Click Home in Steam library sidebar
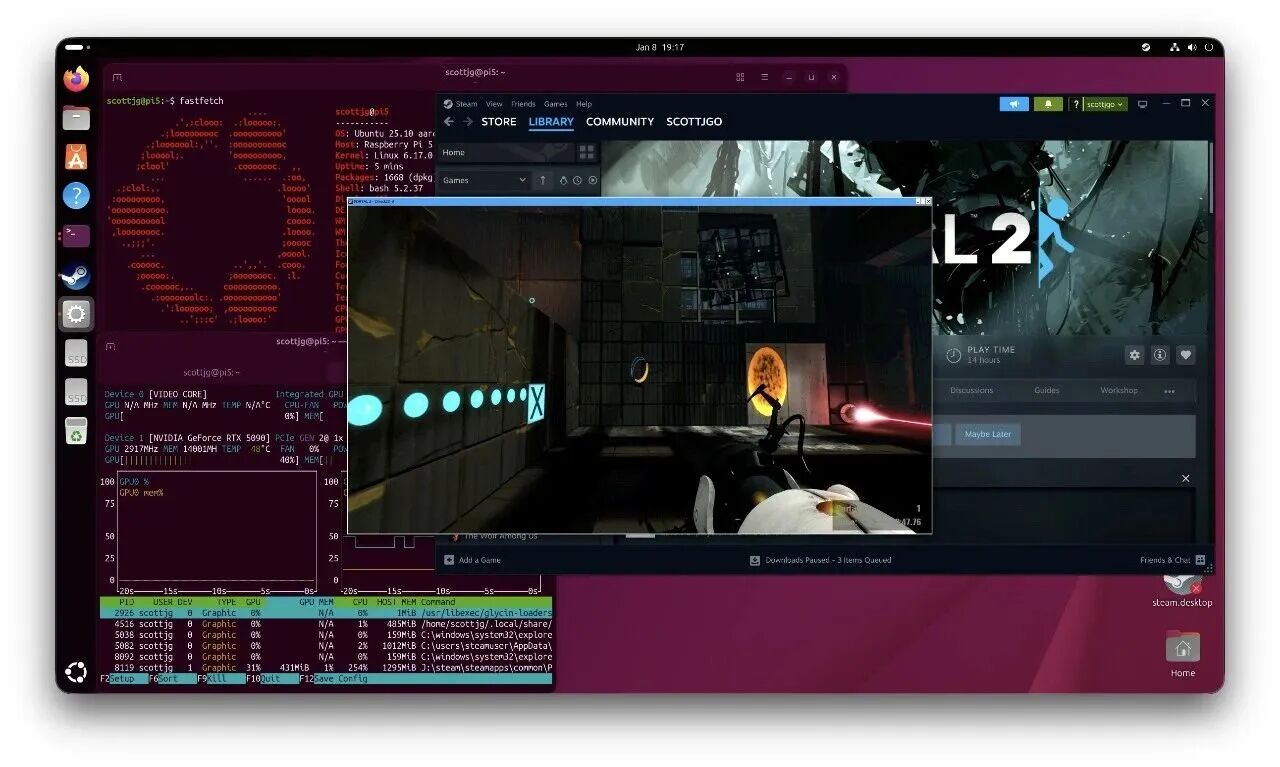Screen dimensions: 1280x767 coord(506,152)
